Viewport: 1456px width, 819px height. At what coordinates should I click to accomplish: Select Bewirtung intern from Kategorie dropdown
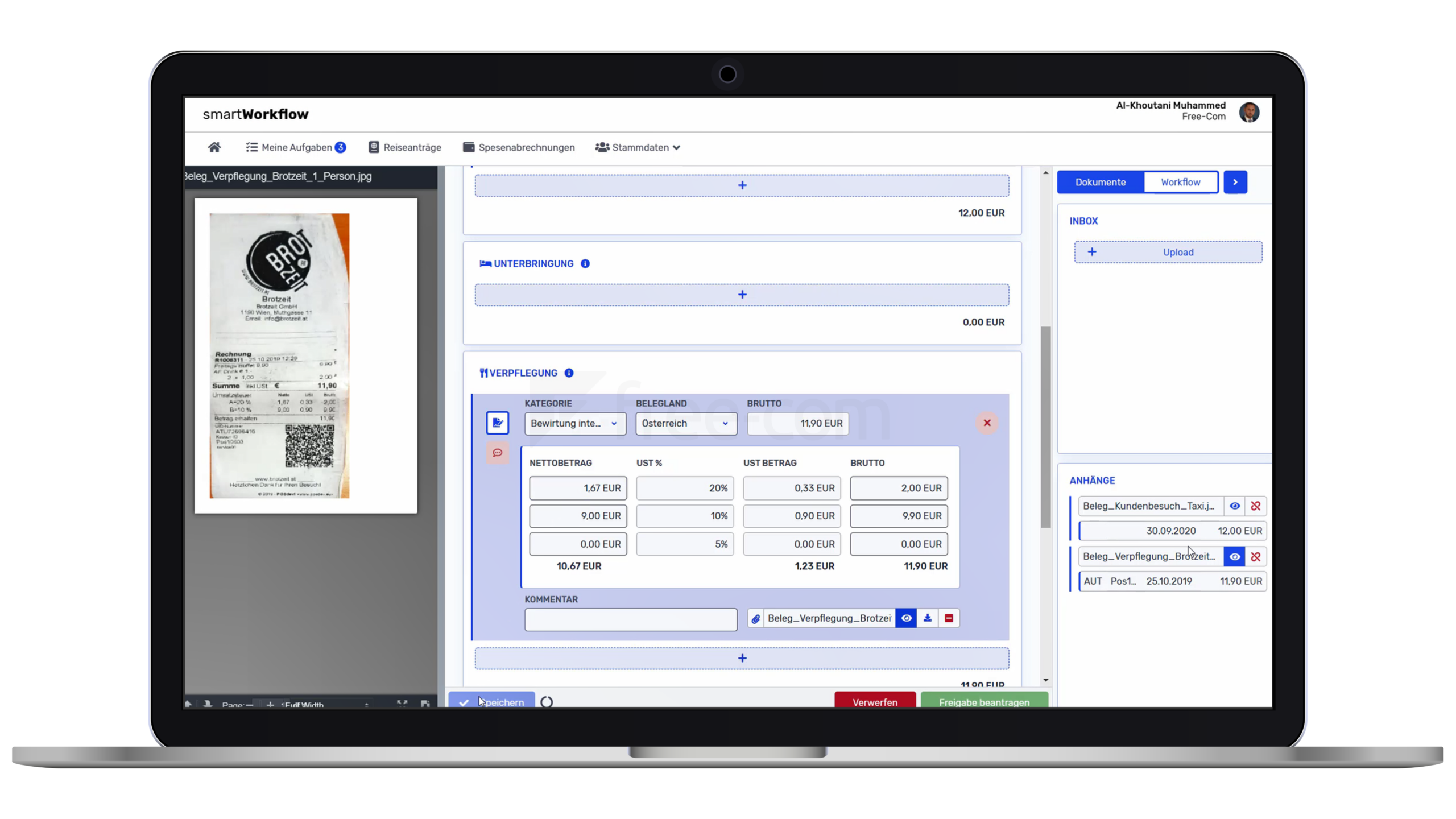pos(573,422)
